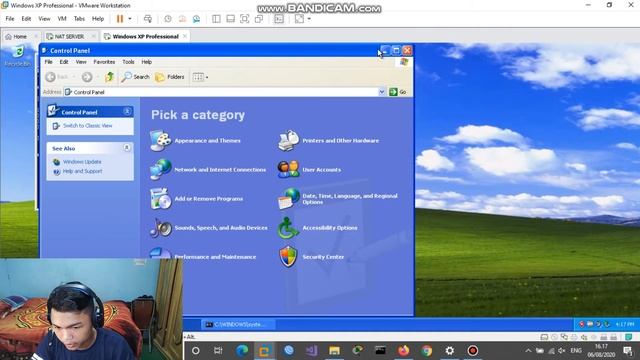Click the Forward navigation arrow
The height and width of the screenshot is (360, 640).
tap(87, 77)
